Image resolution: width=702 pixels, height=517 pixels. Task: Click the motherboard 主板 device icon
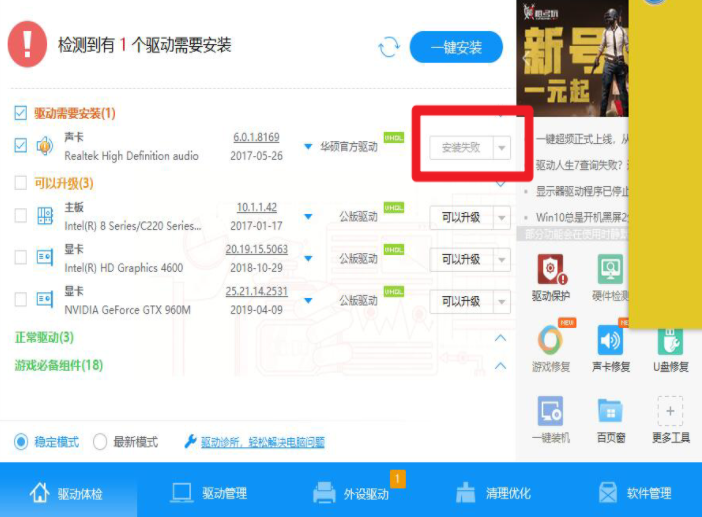(x=45, y=216)
